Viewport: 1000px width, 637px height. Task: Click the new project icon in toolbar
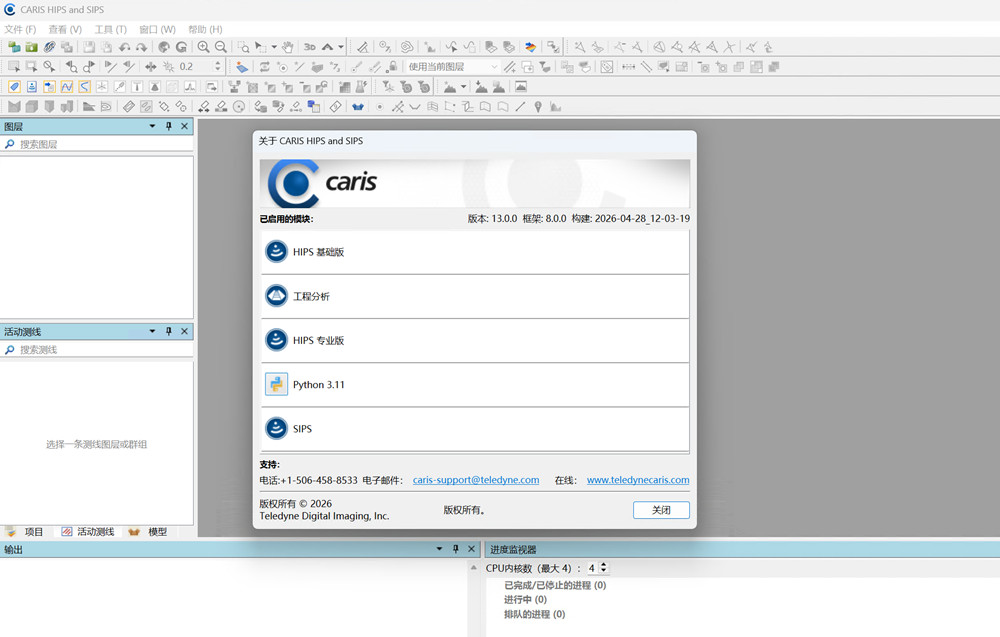tap(14, 47)
